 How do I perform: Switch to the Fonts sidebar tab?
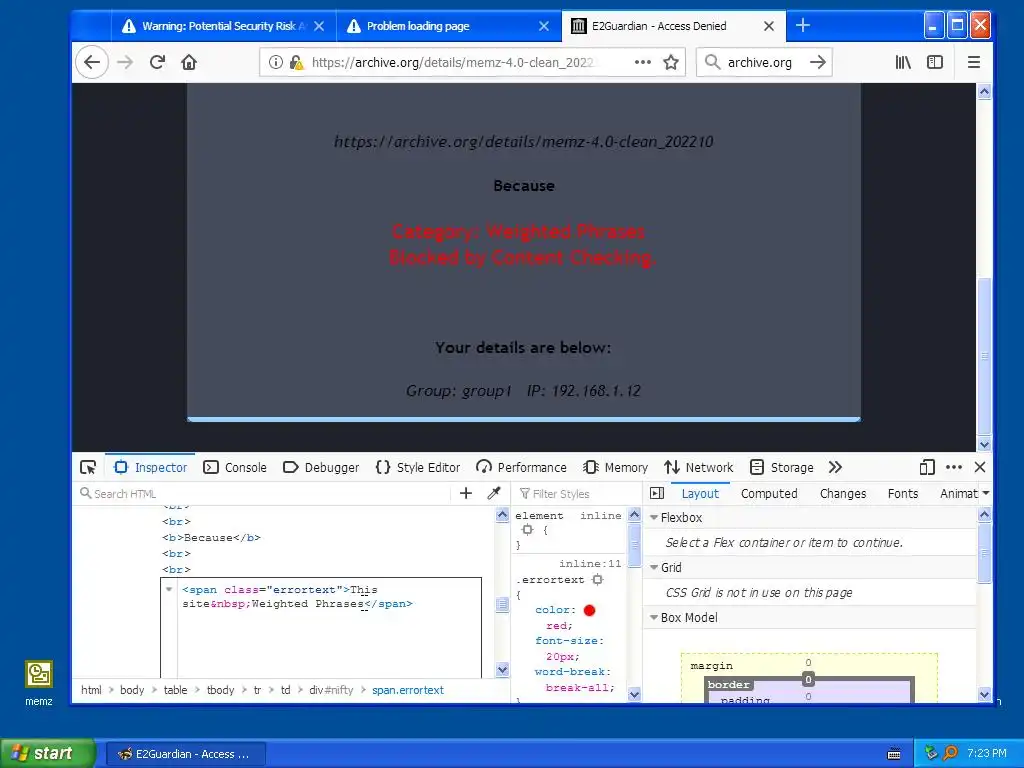903,494
